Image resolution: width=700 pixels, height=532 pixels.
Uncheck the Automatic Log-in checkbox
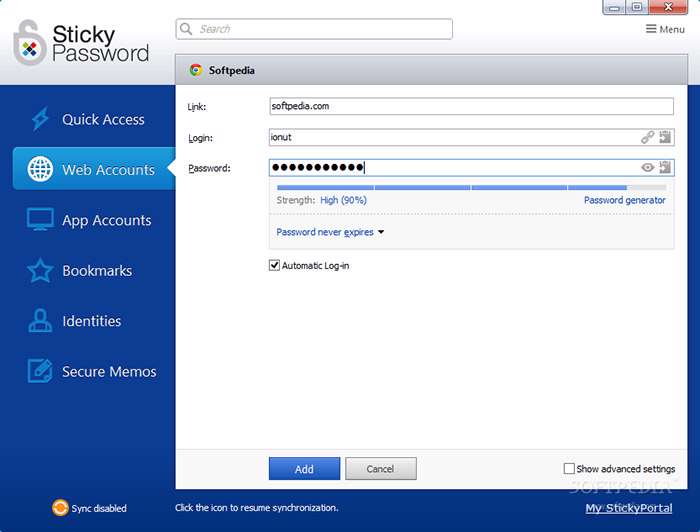(275, 266)
